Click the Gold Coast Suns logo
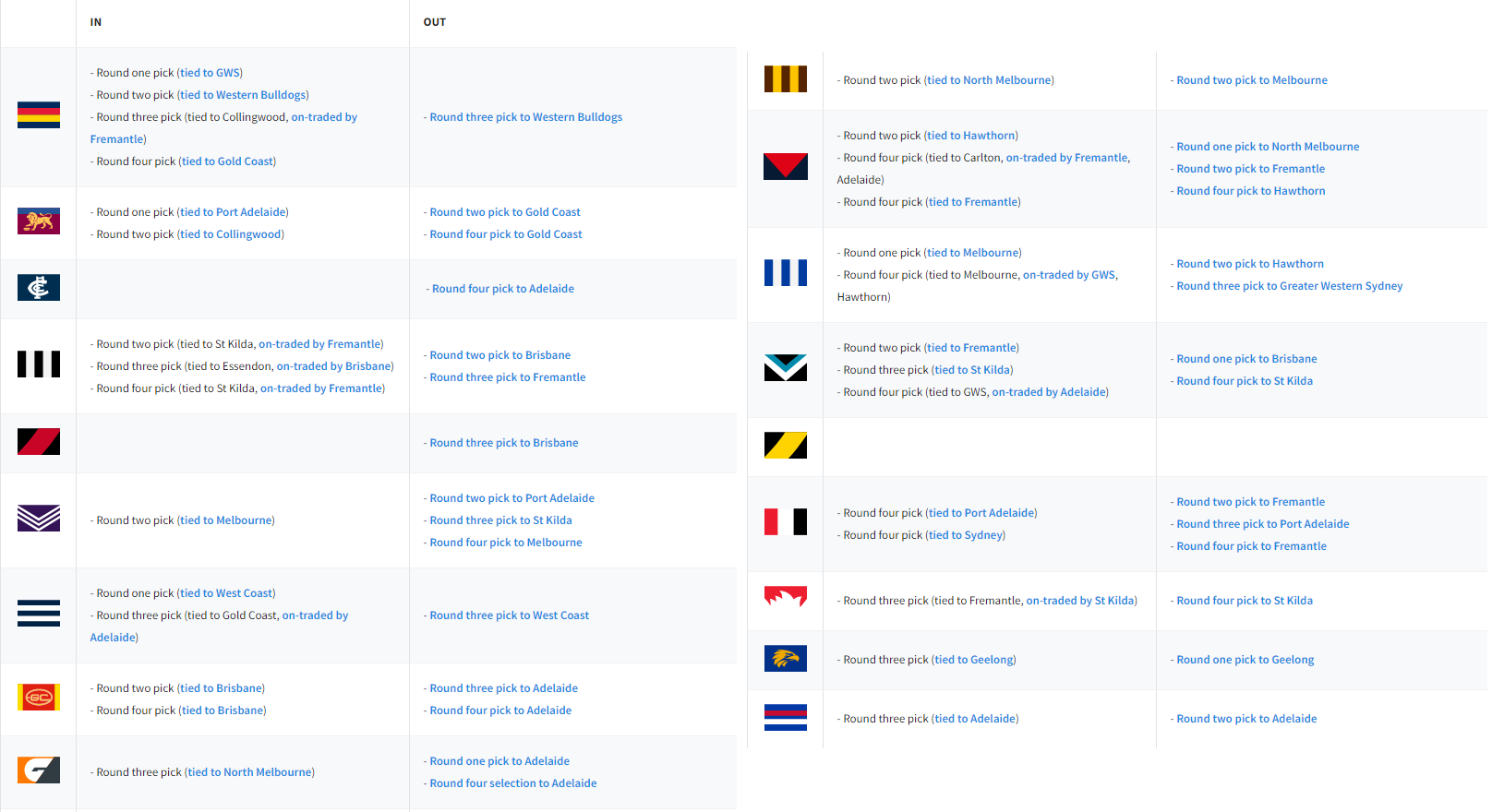This screenshot has height=812, width=1492. click(39, 698)
